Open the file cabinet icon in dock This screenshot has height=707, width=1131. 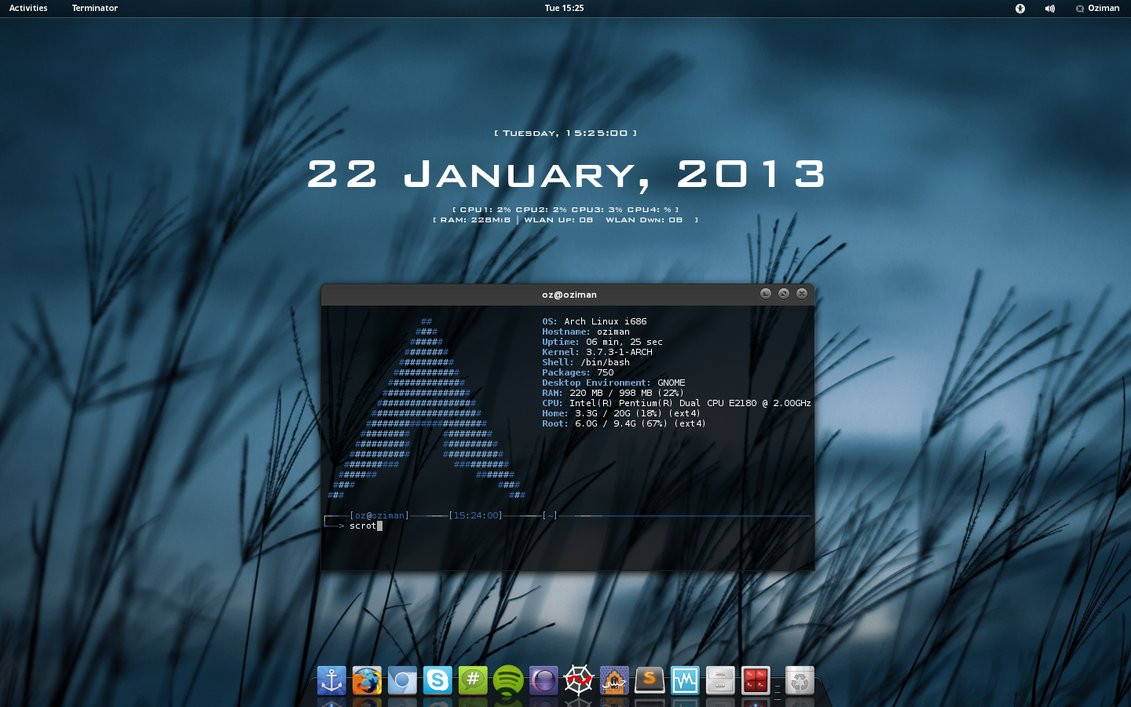[x=720, y=680]
